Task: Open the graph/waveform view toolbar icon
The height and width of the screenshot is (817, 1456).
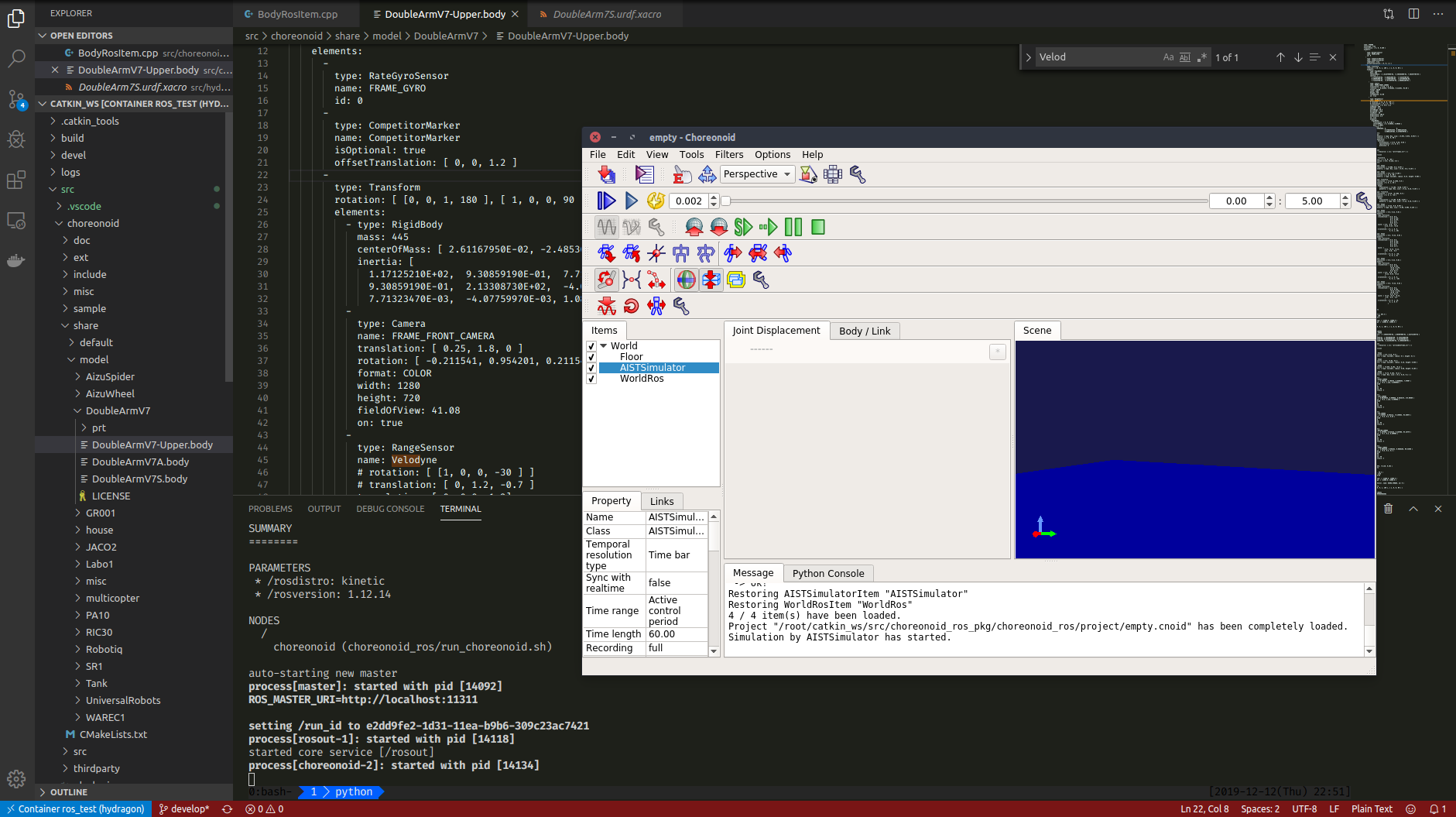Action: [607, 227]
